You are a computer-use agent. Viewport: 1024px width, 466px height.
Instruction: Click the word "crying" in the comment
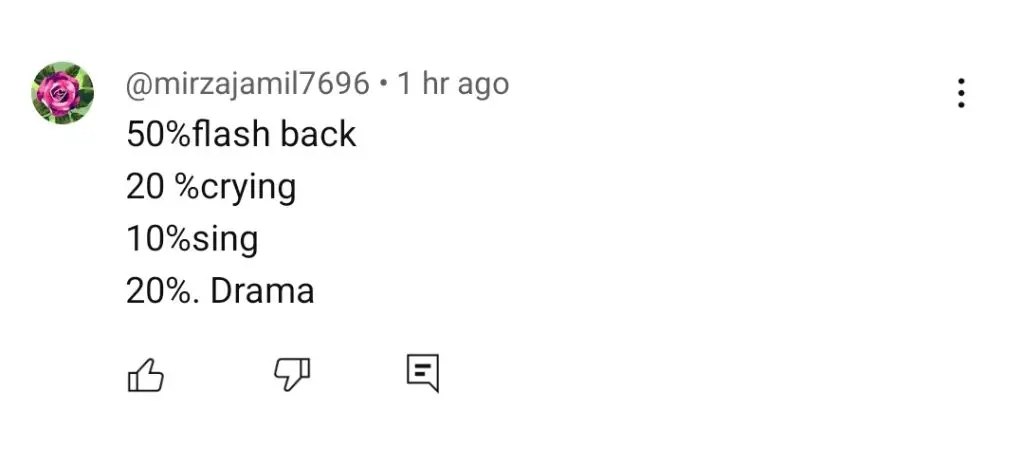click(x=249, y=188)
